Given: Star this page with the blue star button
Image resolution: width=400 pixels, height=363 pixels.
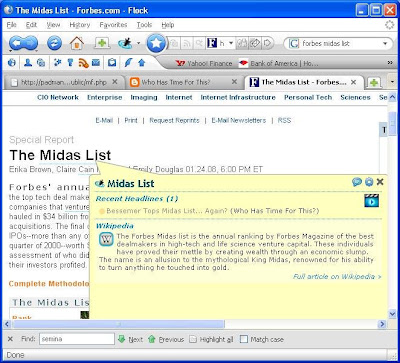Looking at the screenshot, I should (156, 43).
